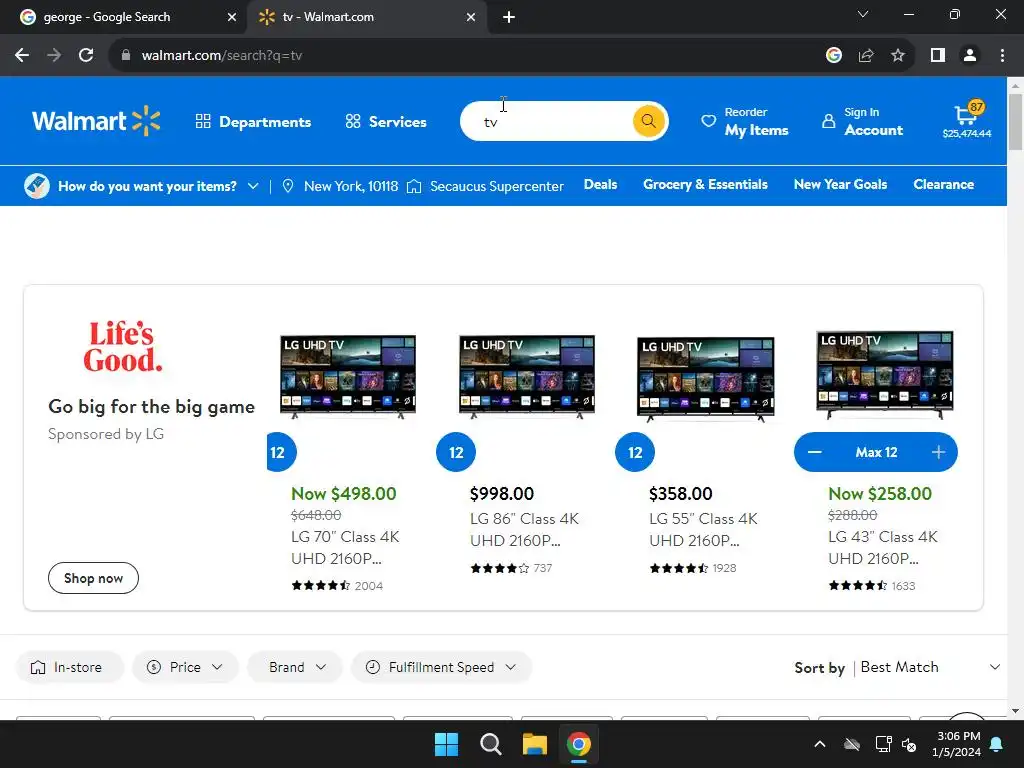This screenshot has width=1024, height=768.
Task: Bookmark this page with star icon
Action: click(x=898, y=56)
